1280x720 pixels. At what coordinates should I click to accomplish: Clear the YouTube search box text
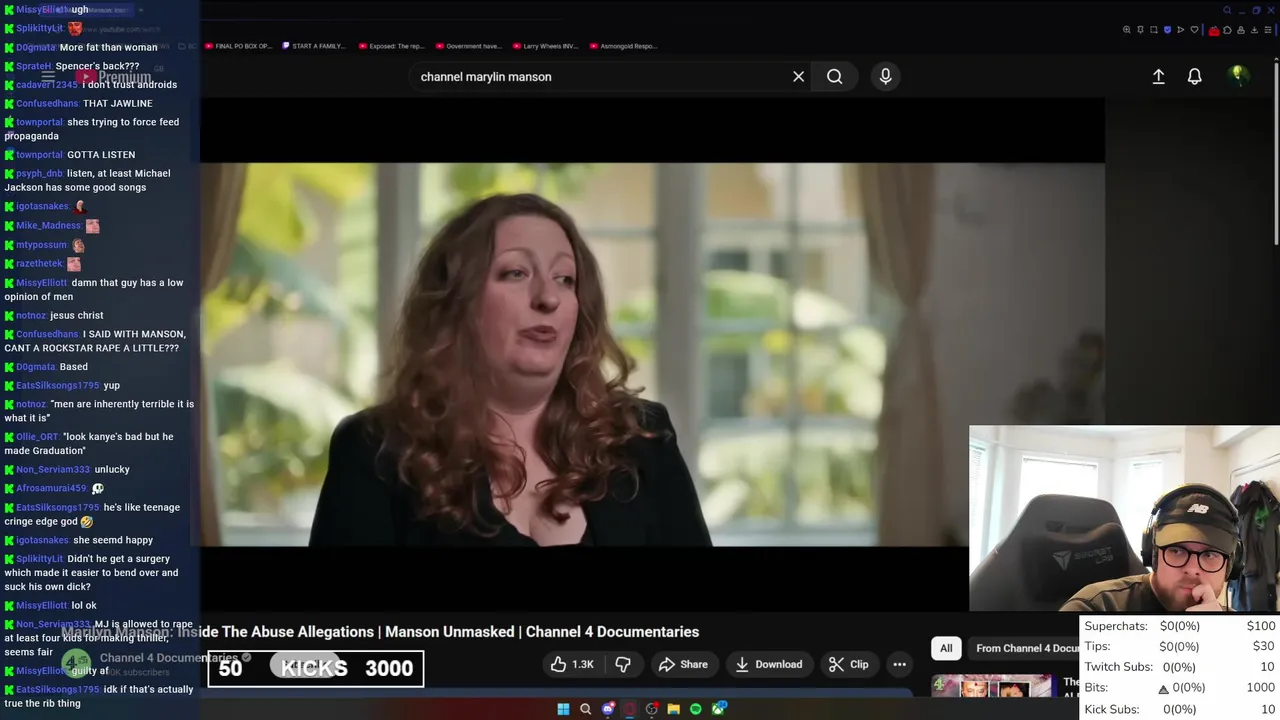tap(798, 76)
